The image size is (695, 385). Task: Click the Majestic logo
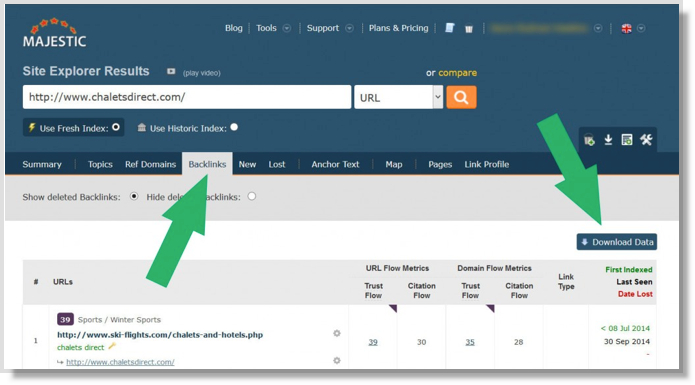[x=55, y=33]
